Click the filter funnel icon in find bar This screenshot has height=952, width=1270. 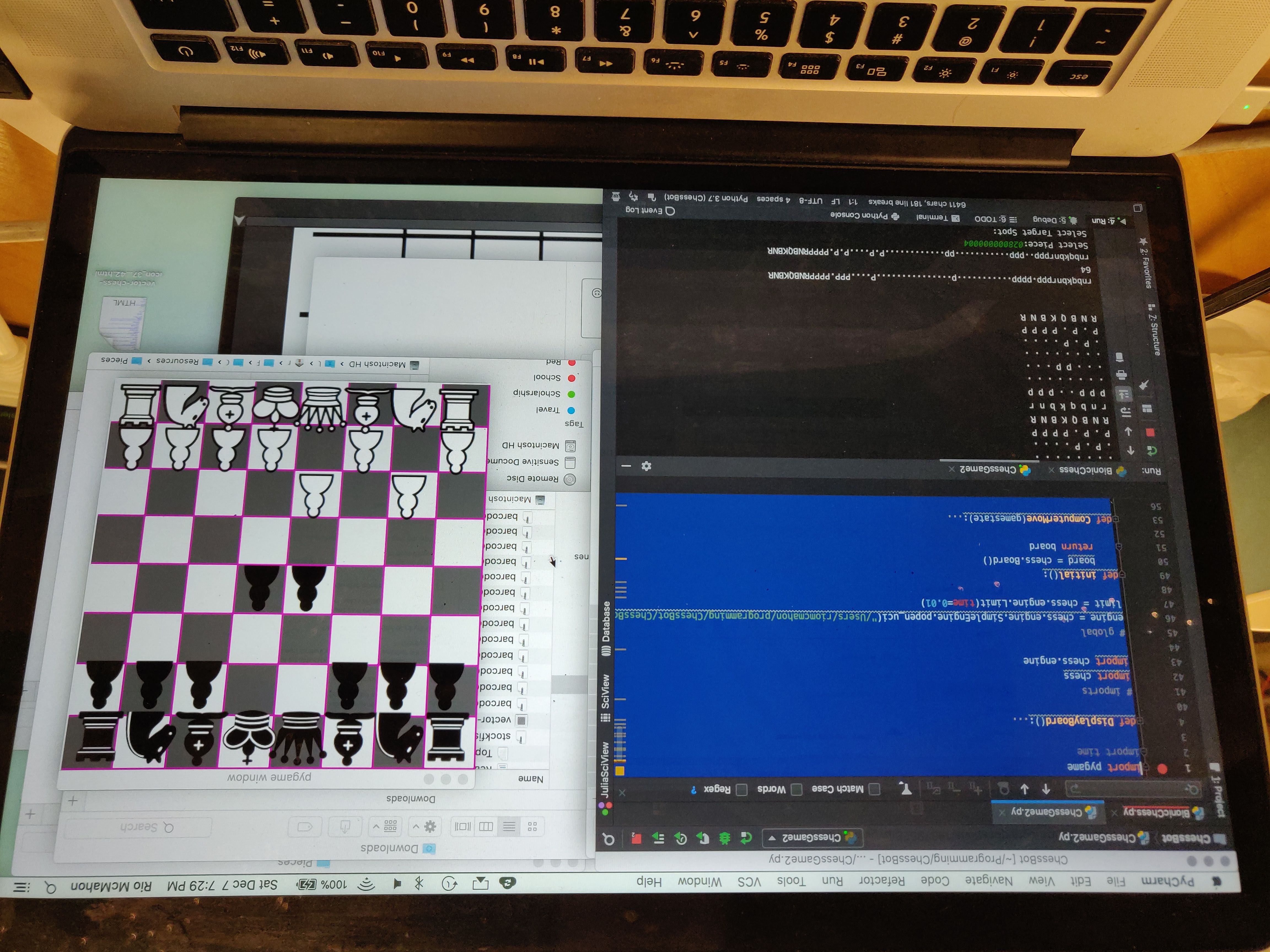click(905, 789)
